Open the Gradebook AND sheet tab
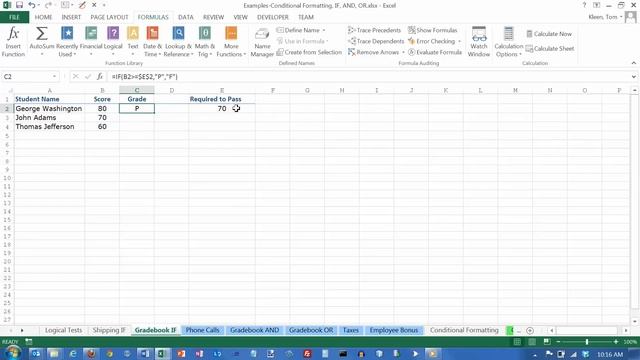The height and width of the screenshot is (360, 640). (x=254, y=330)
